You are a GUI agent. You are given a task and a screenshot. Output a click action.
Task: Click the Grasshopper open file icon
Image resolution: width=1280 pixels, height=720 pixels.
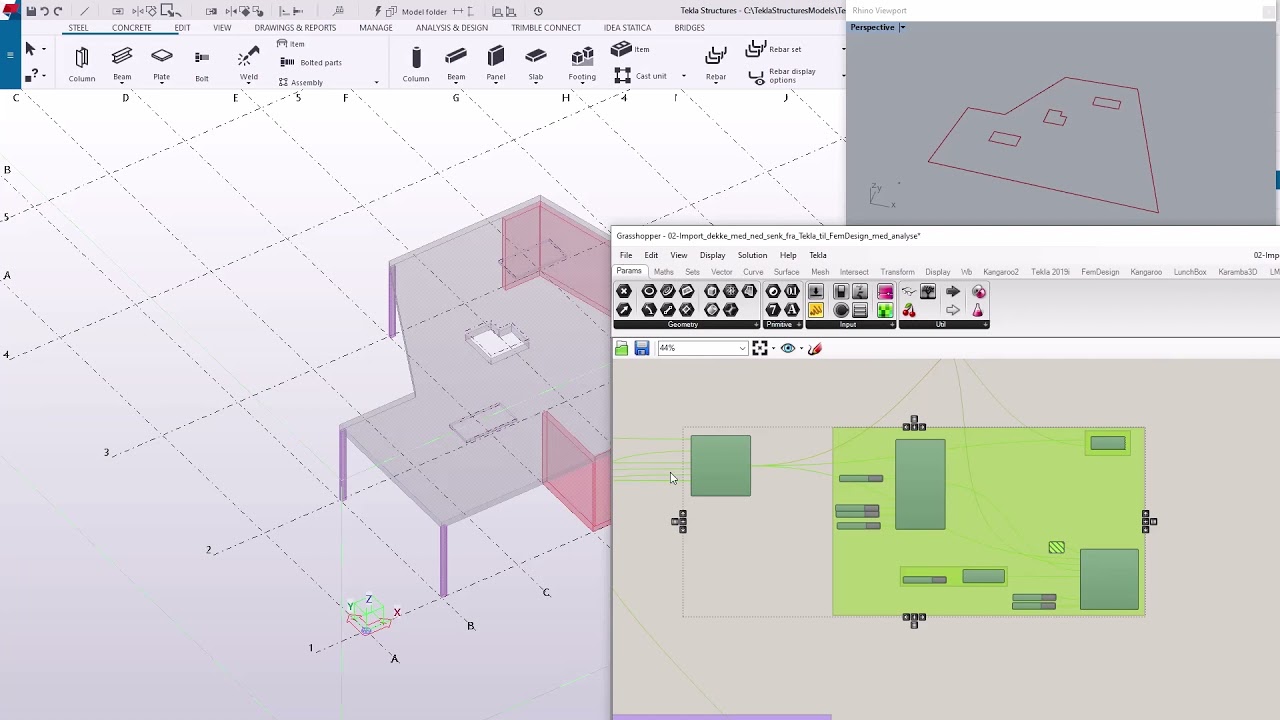click(622, 348)
